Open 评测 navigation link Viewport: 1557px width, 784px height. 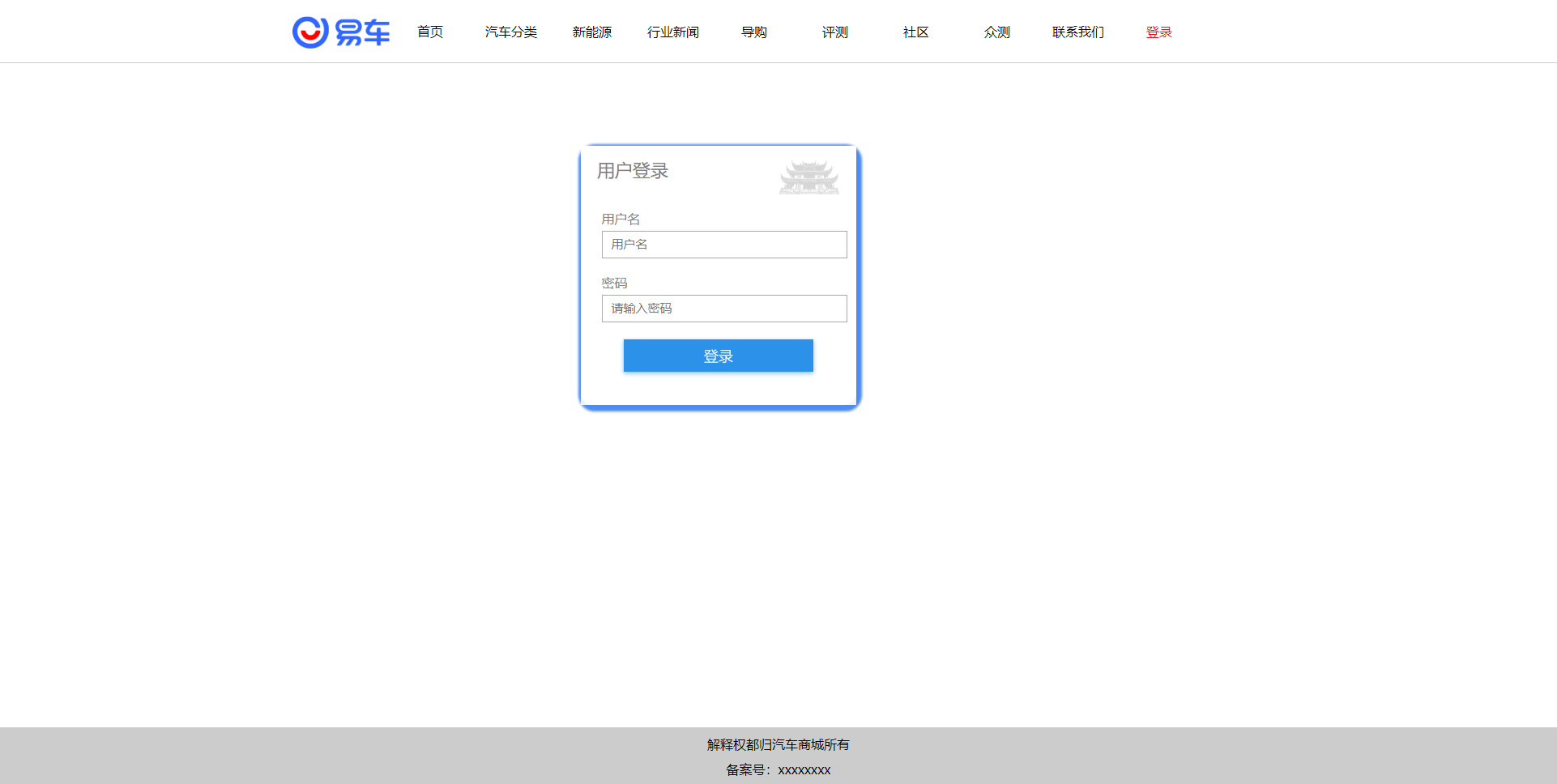click(835, 32)
